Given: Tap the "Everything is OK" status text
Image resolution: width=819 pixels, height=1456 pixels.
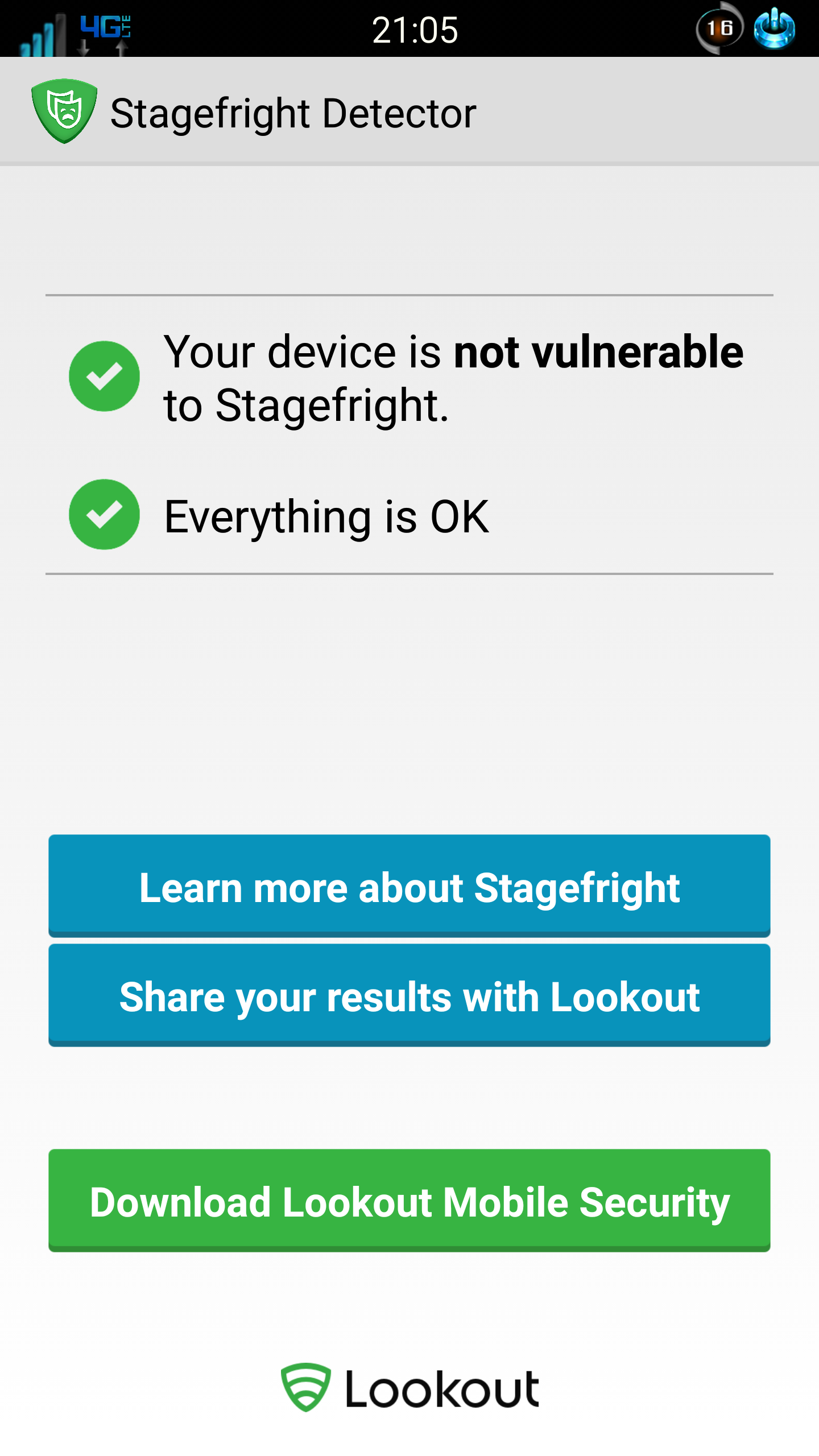Looking at the screenshot, I should 326,516.
